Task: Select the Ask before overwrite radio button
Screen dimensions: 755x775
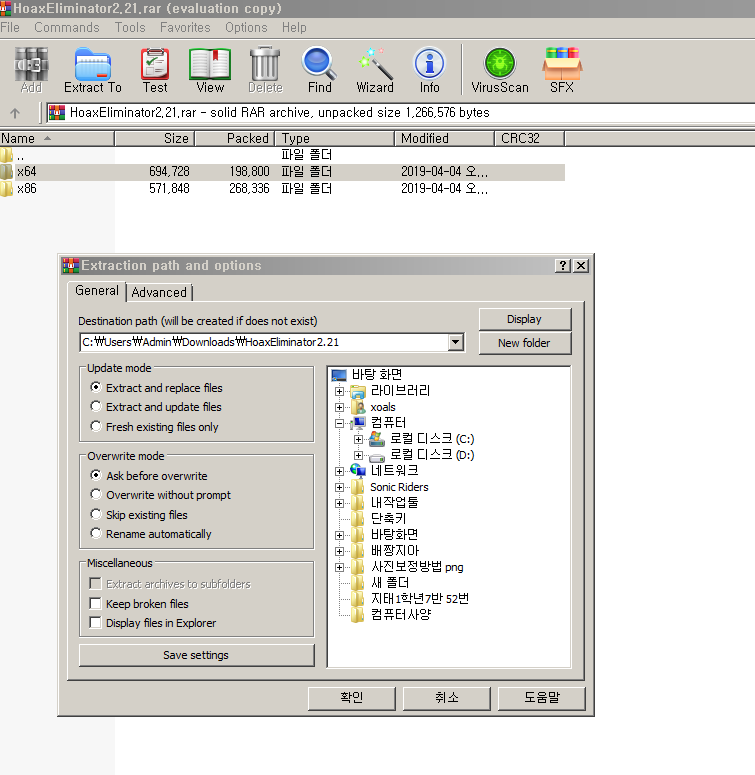Action: (x=96, y=475)
